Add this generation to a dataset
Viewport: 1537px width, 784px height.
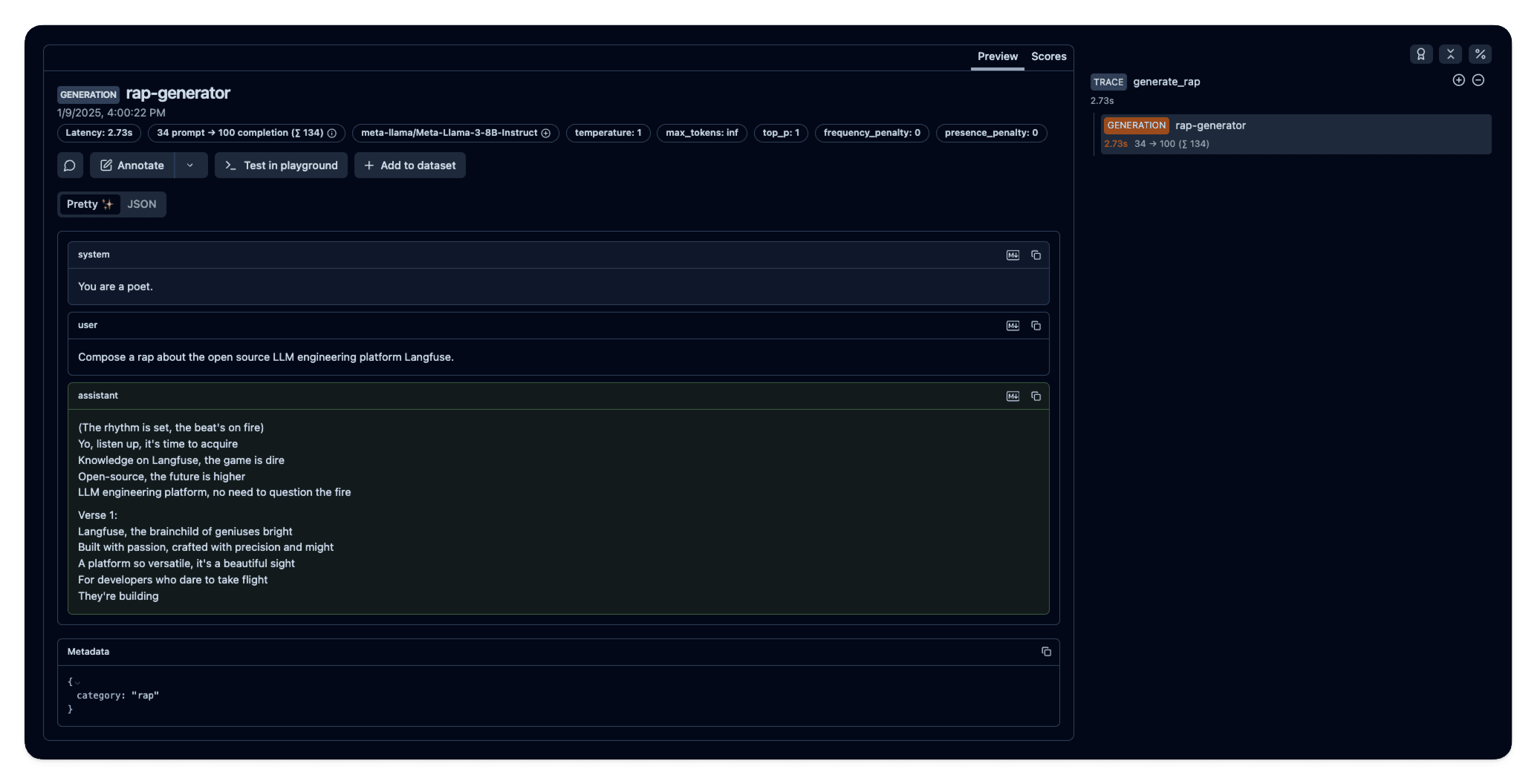coord(409,165)
